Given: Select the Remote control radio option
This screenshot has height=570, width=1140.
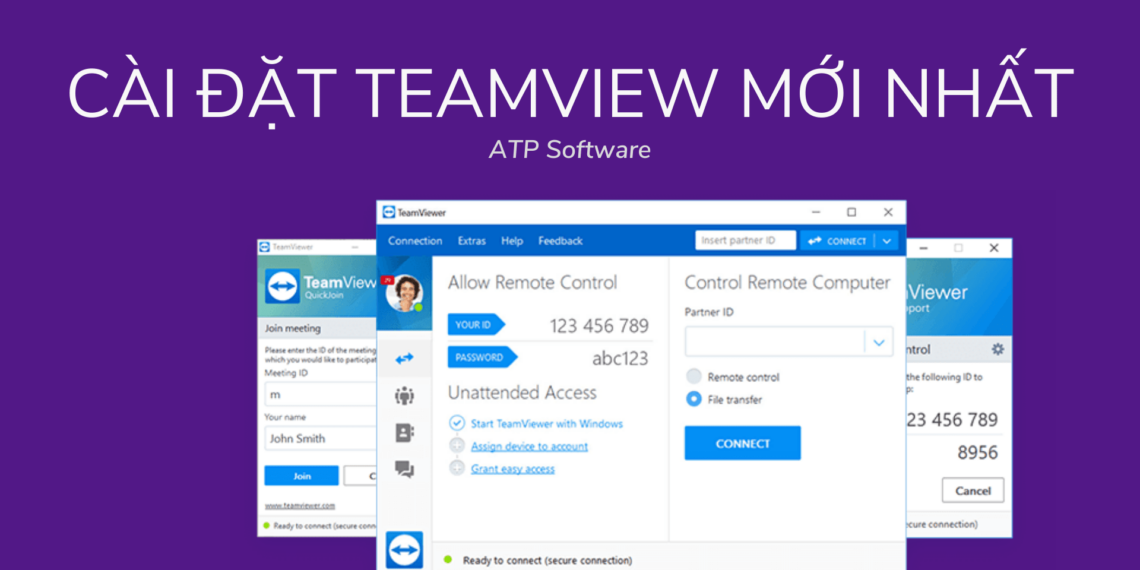Looking at the screenshot, I should tap(694, 377).
